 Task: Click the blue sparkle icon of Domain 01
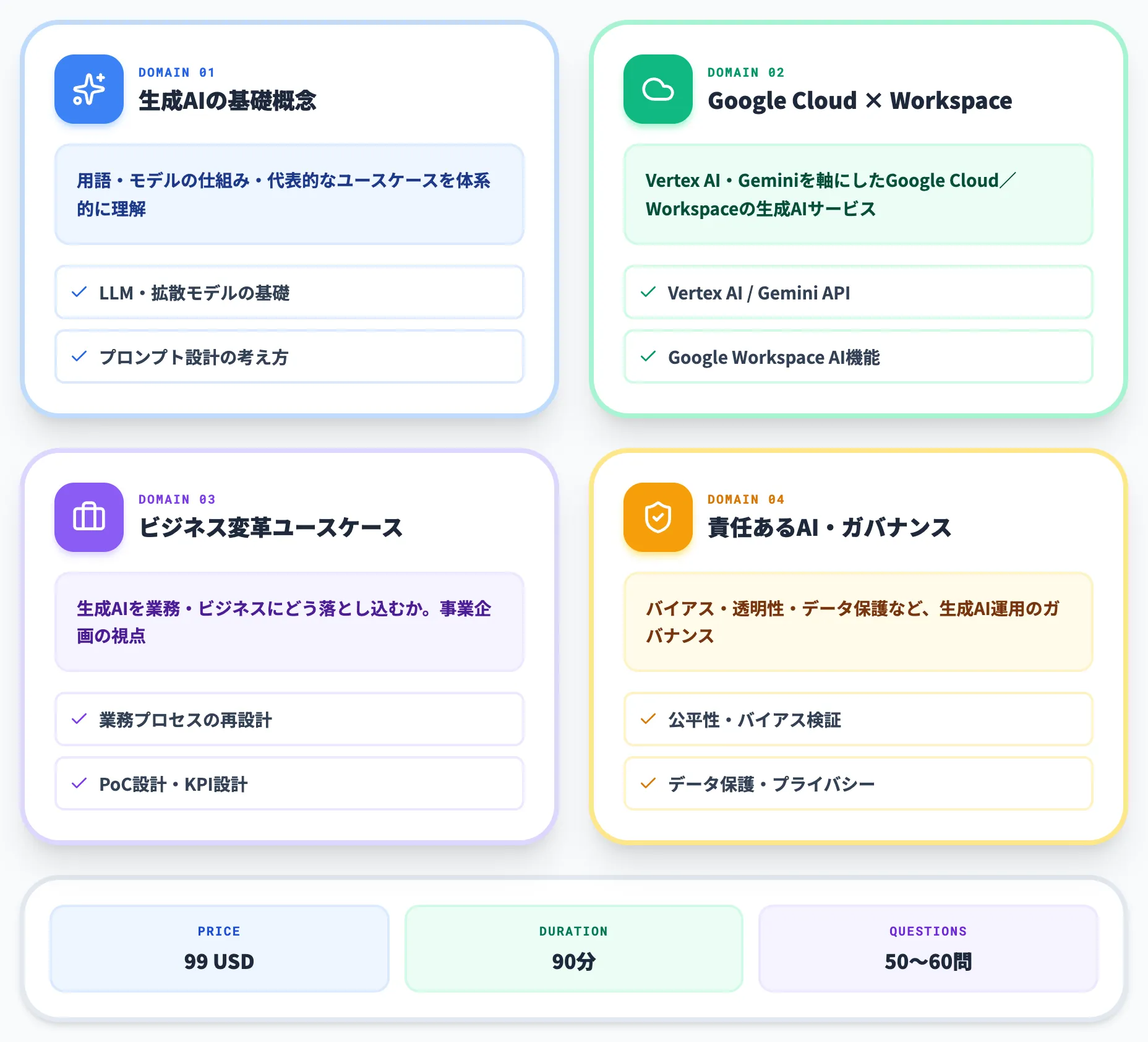pos(89,89)
